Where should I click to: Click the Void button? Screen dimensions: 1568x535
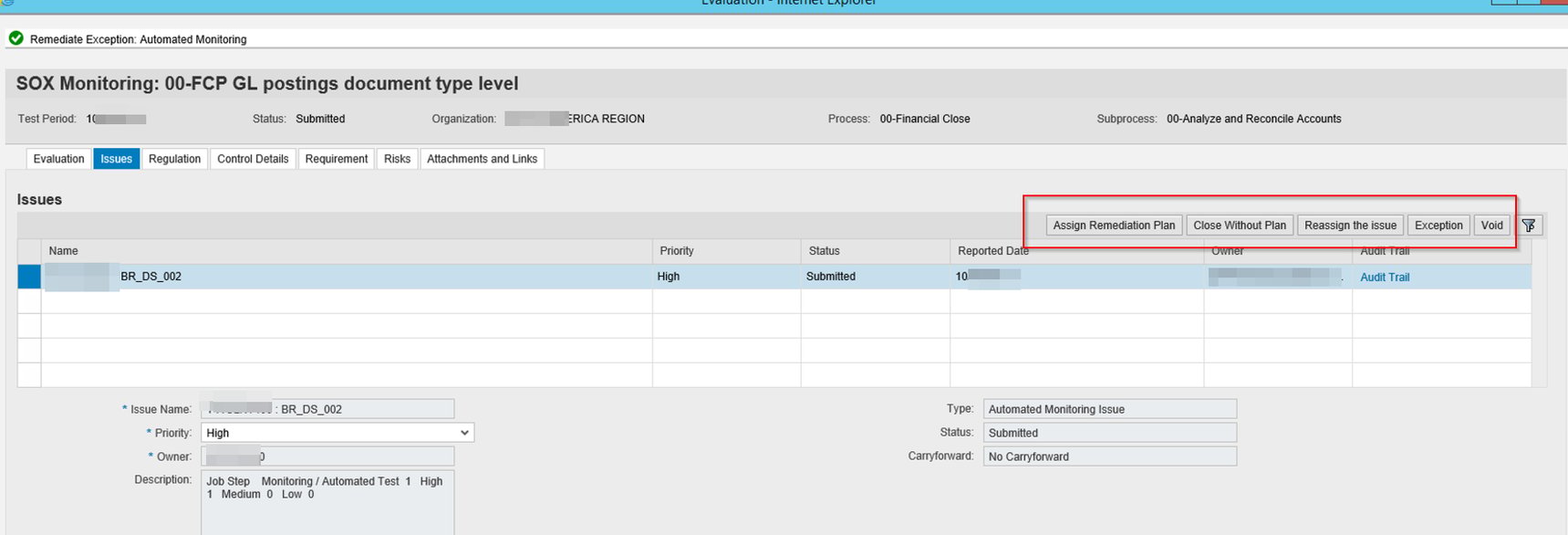(x=1491, y=226)
